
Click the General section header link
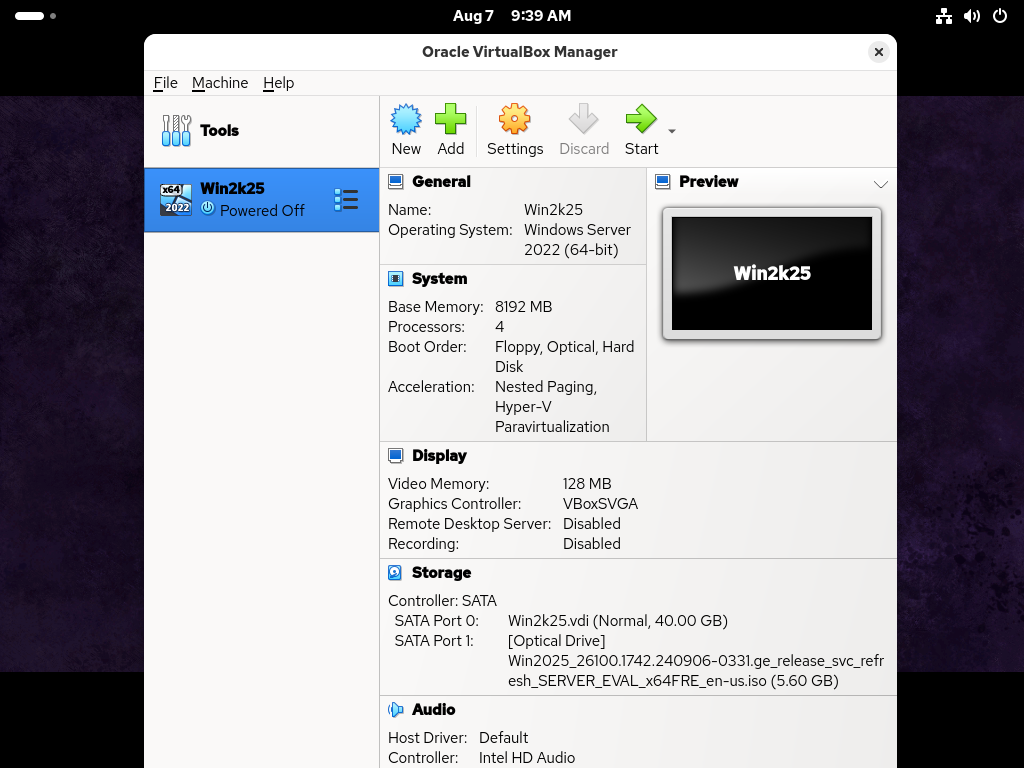point(441,182)
